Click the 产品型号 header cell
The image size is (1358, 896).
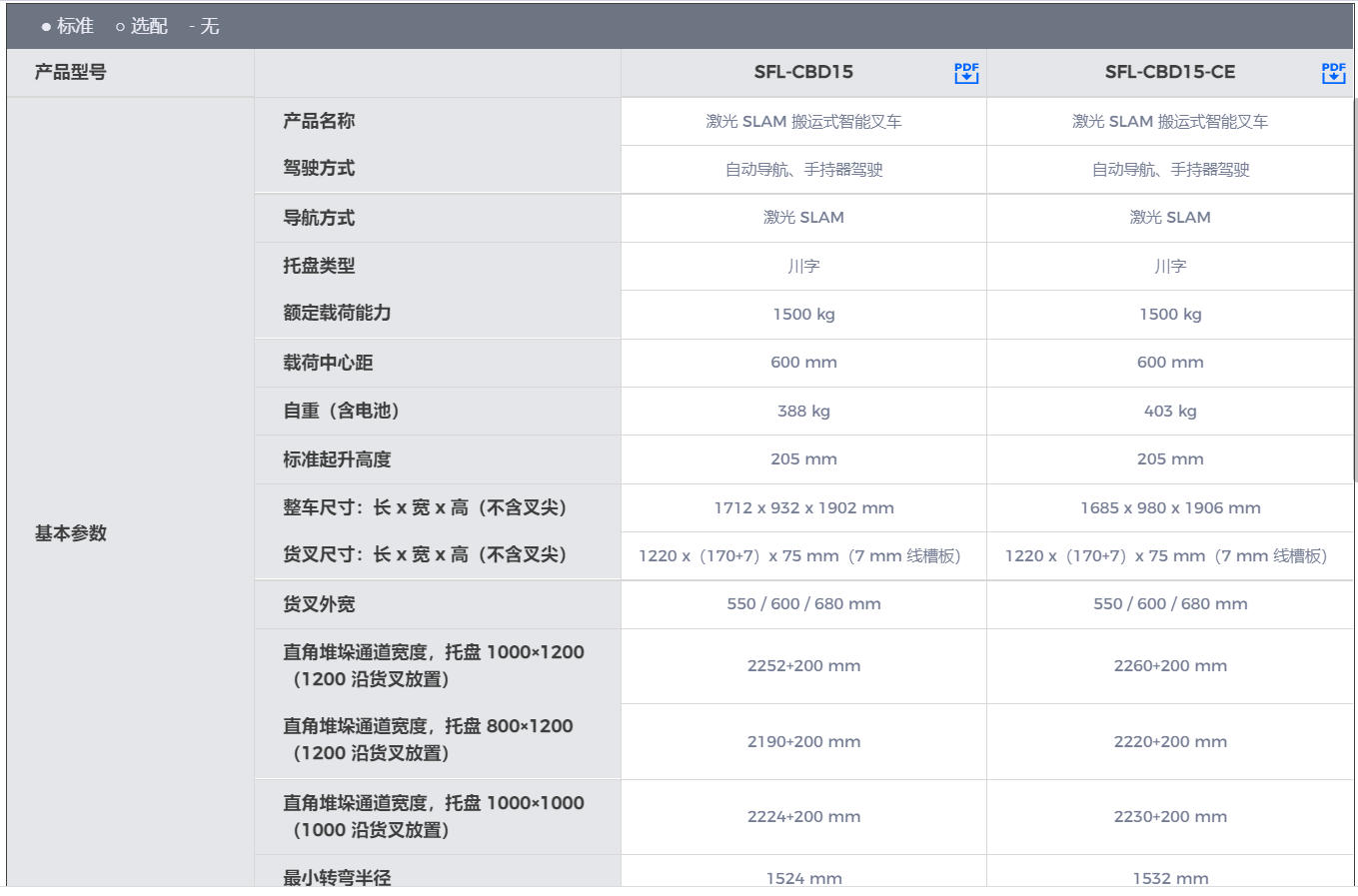click(x=70, y=72)
